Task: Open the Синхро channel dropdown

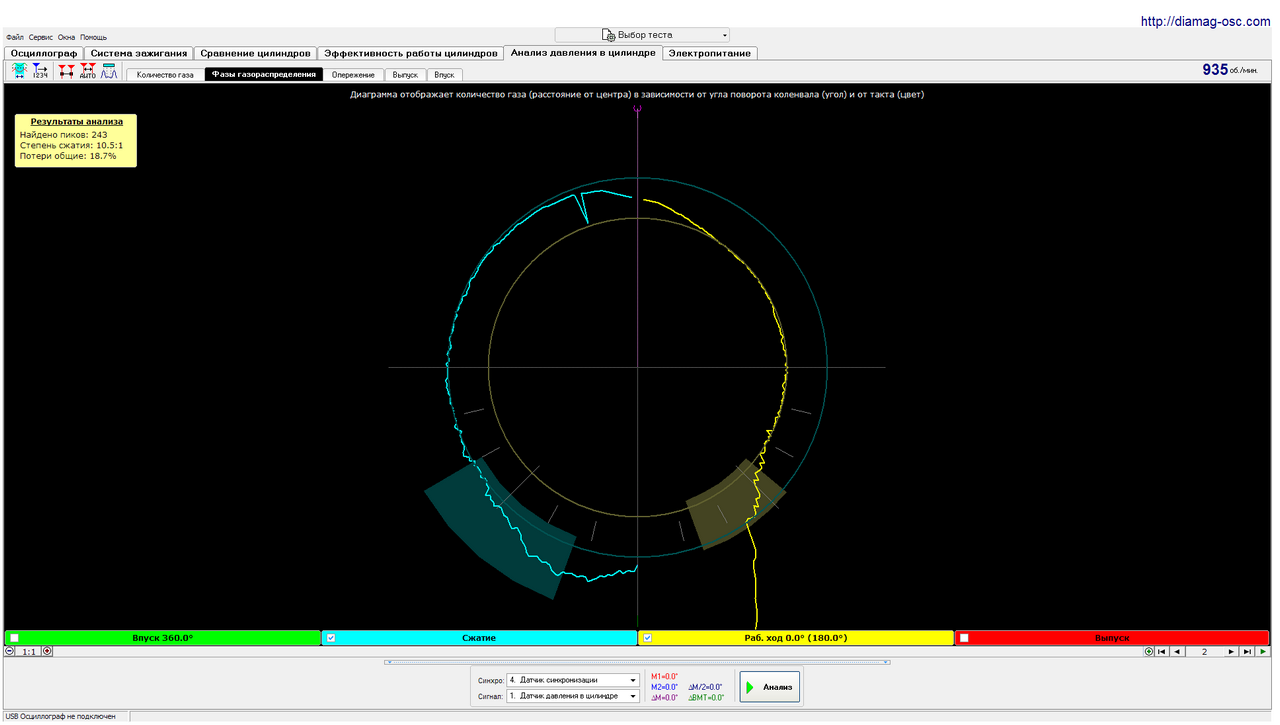Action: tap(572, 680)
